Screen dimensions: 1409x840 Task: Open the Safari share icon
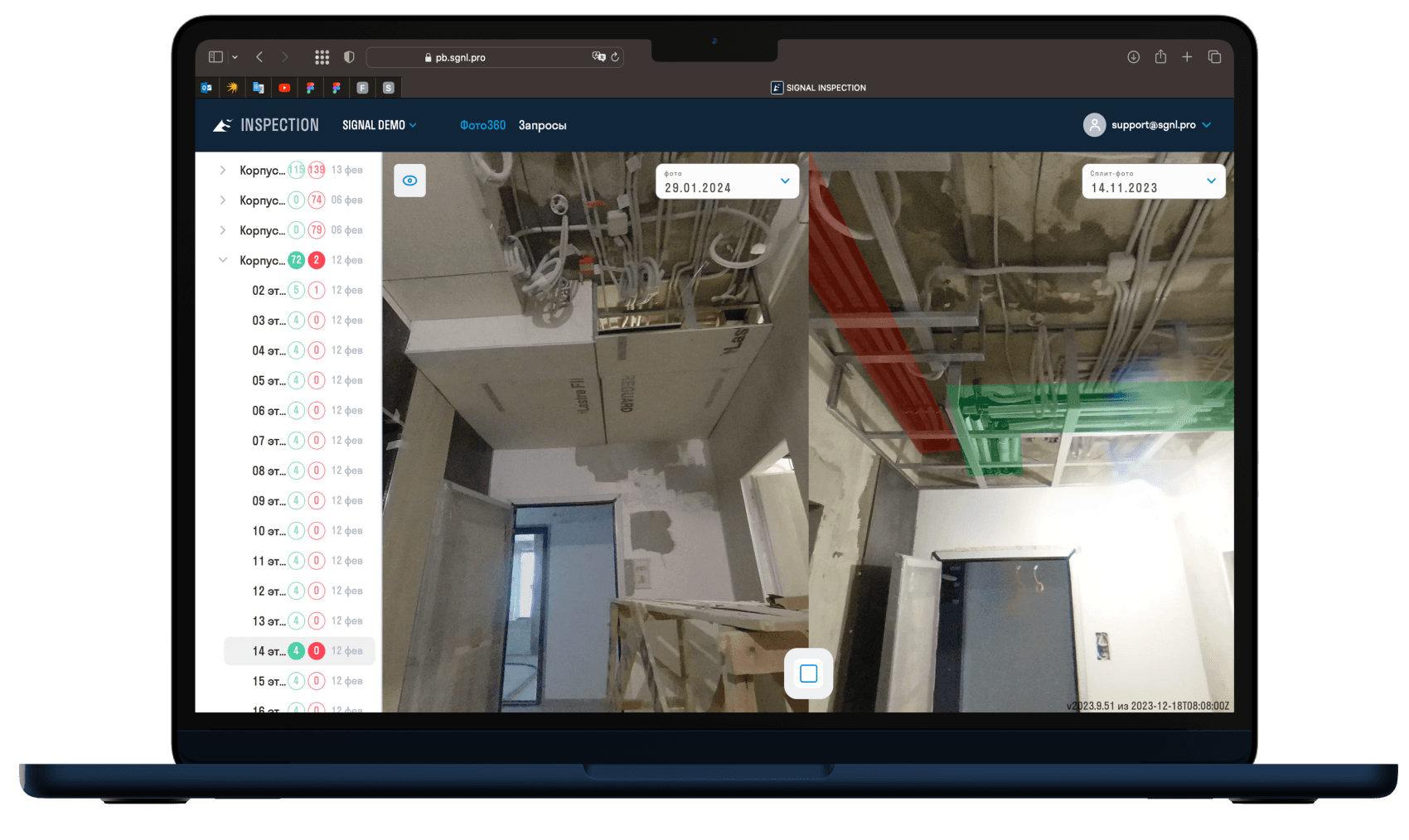pos(1160,57)
